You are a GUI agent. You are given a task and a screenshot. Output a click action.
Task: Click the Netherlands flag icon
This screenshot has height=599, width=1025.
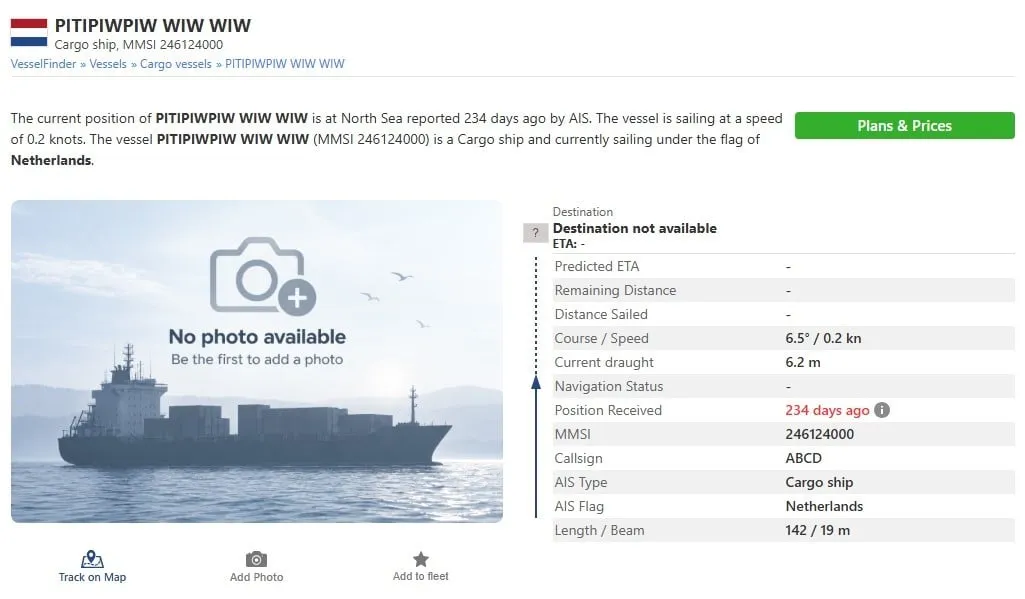pos(29,33)
